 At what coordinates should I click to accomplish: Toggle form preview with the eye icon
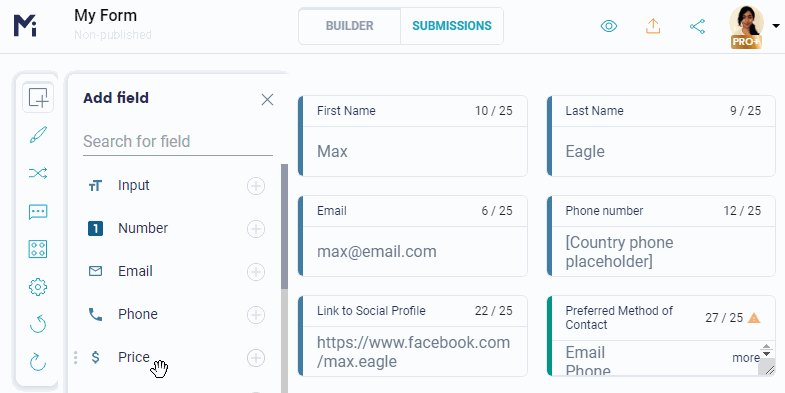click(x=609, y=26)
